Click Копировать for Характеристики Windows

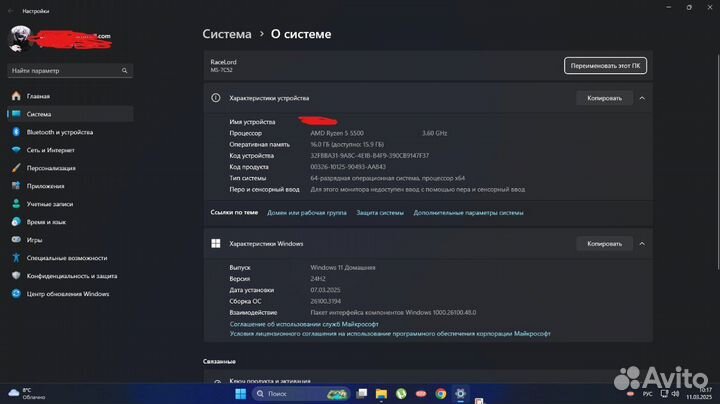coord(604,243)
